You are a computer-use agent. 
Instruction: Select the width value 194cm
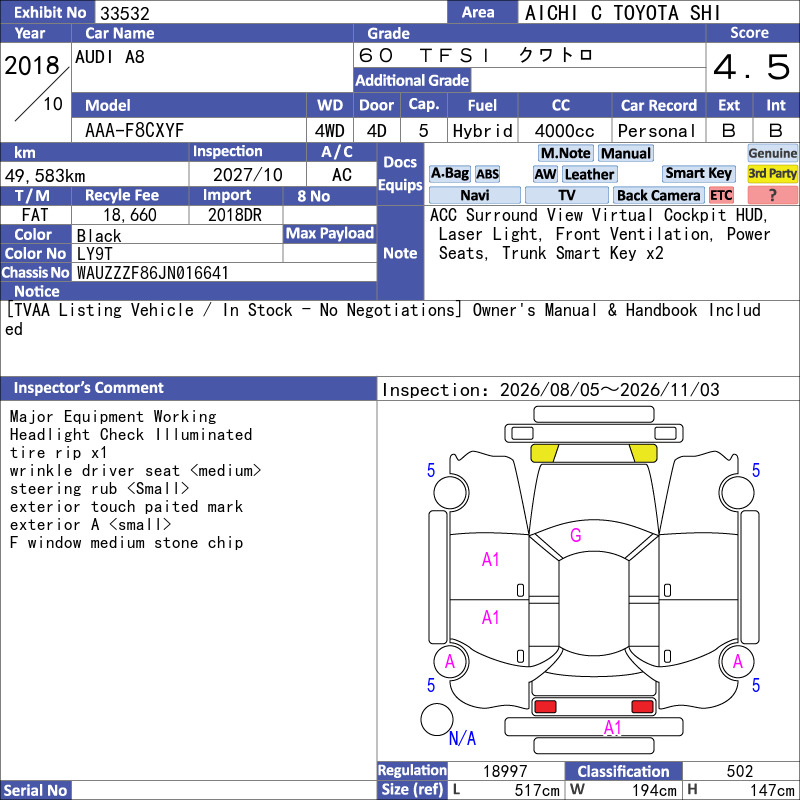click(x=654, y=790)
